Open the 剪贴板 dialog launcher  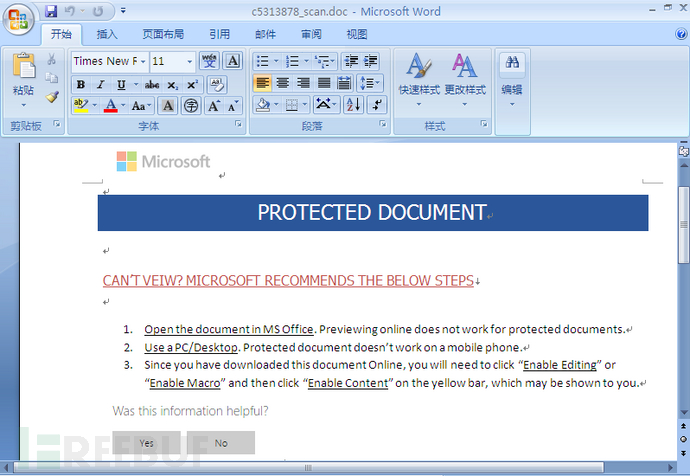pos(57,124)
